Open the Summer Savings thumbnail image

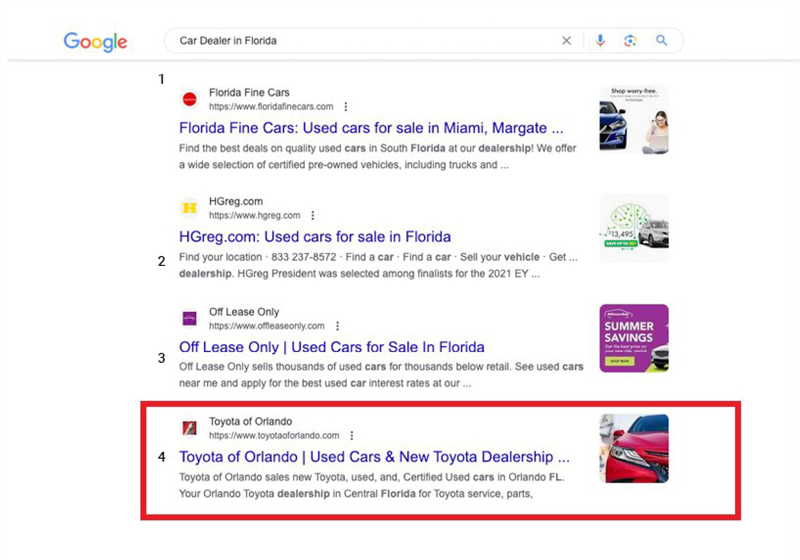634,338
